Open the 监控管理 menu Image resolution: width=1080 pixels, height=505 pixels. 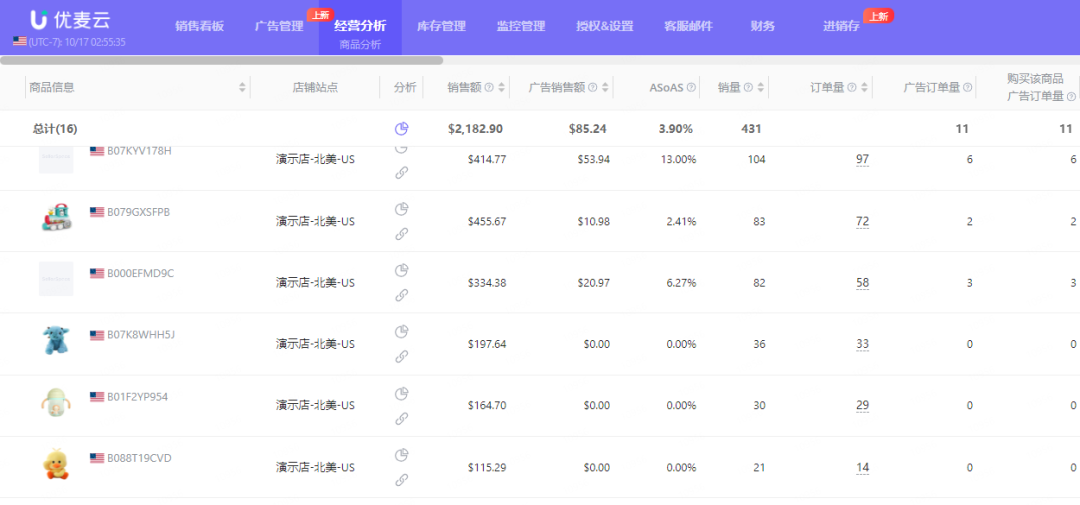pyautogui.click(x=521, y=26)
